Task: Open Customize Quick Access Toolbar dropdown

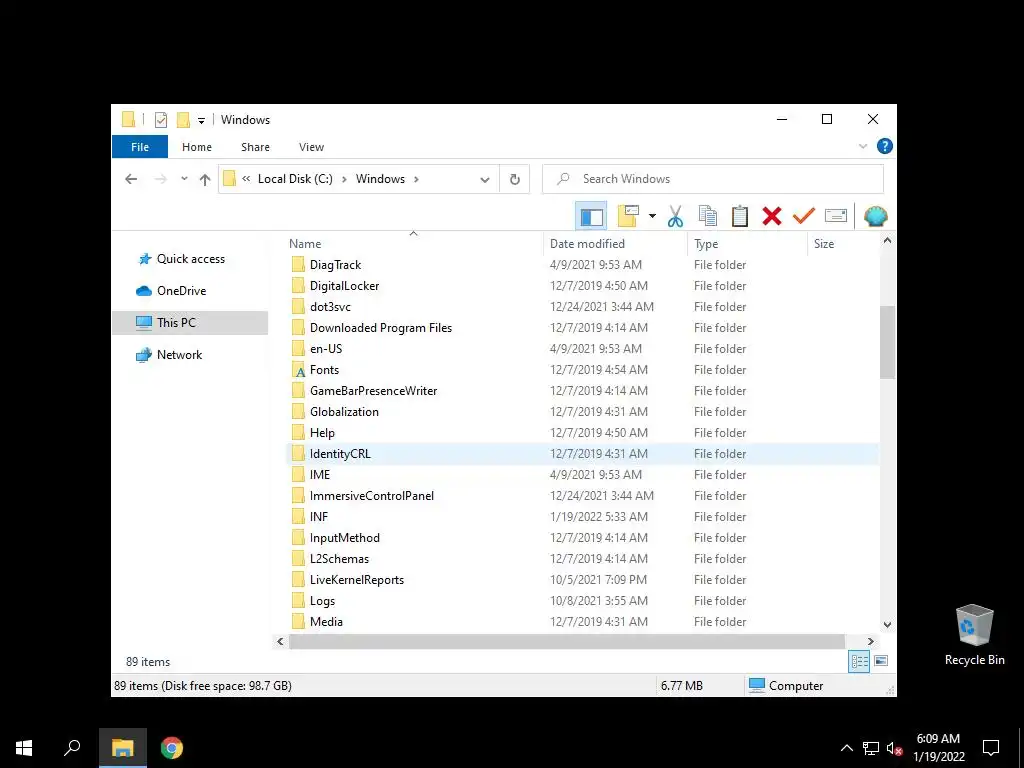Action: tap(201, 121)
